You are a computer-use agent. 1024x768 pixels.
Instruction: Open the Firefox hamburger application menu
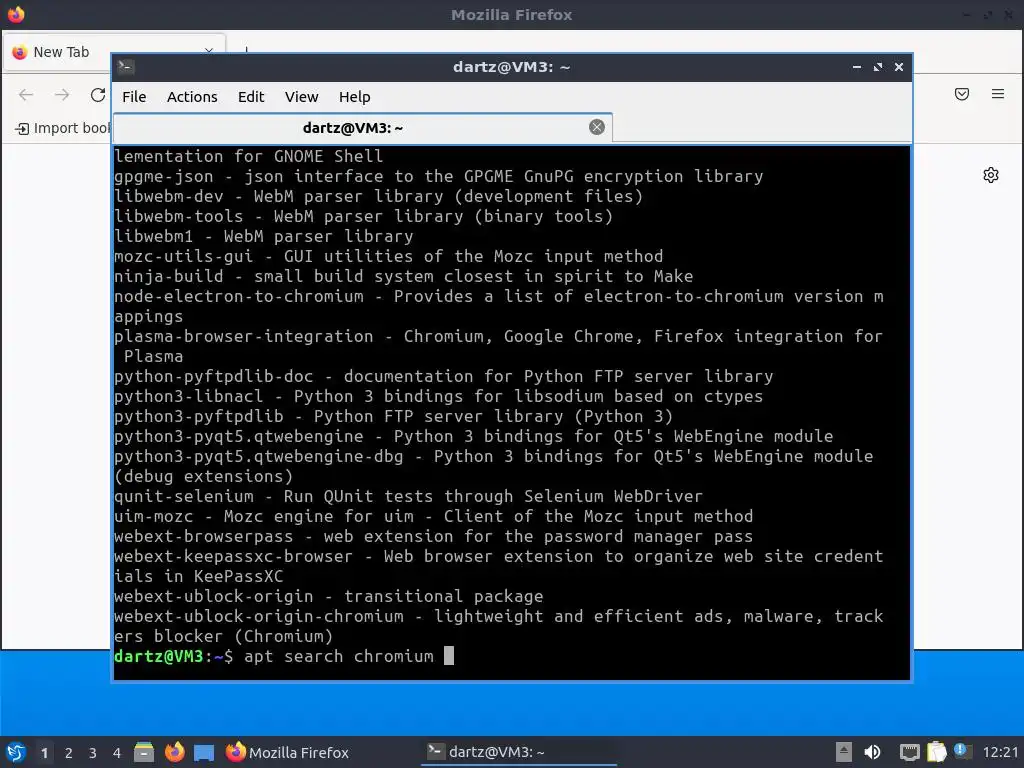(998, 94)
